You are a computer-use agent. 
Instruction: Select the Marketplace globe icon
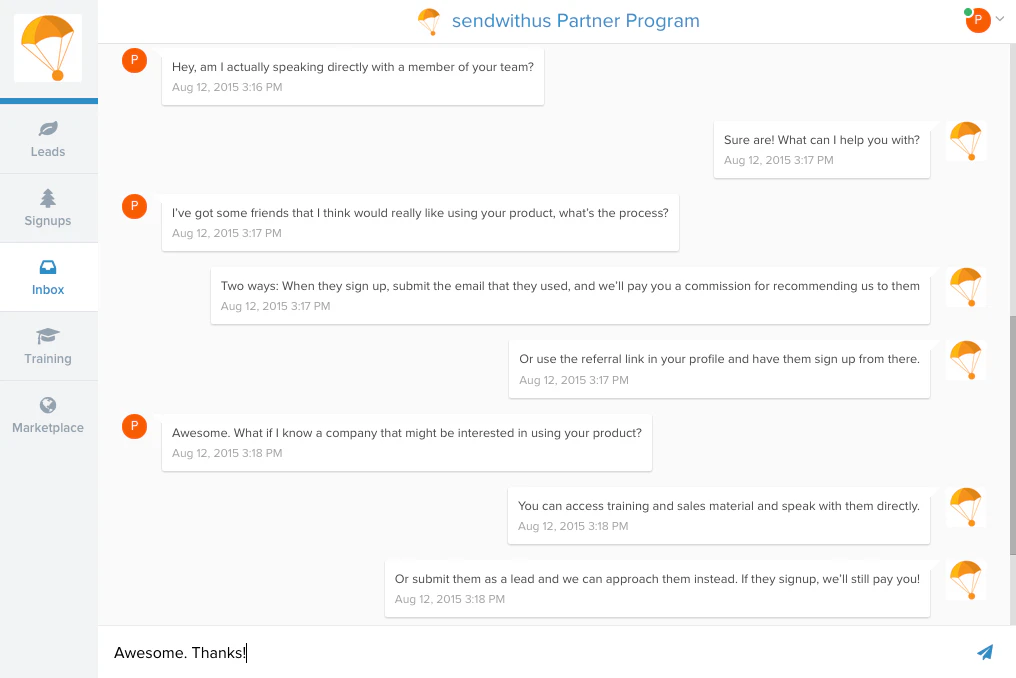(x=47, y=406)
